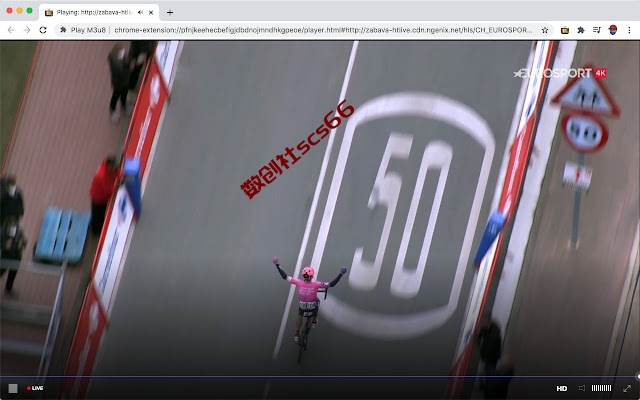
Task: Stop playback with the square stop button
Action: (x=13, y=388)
